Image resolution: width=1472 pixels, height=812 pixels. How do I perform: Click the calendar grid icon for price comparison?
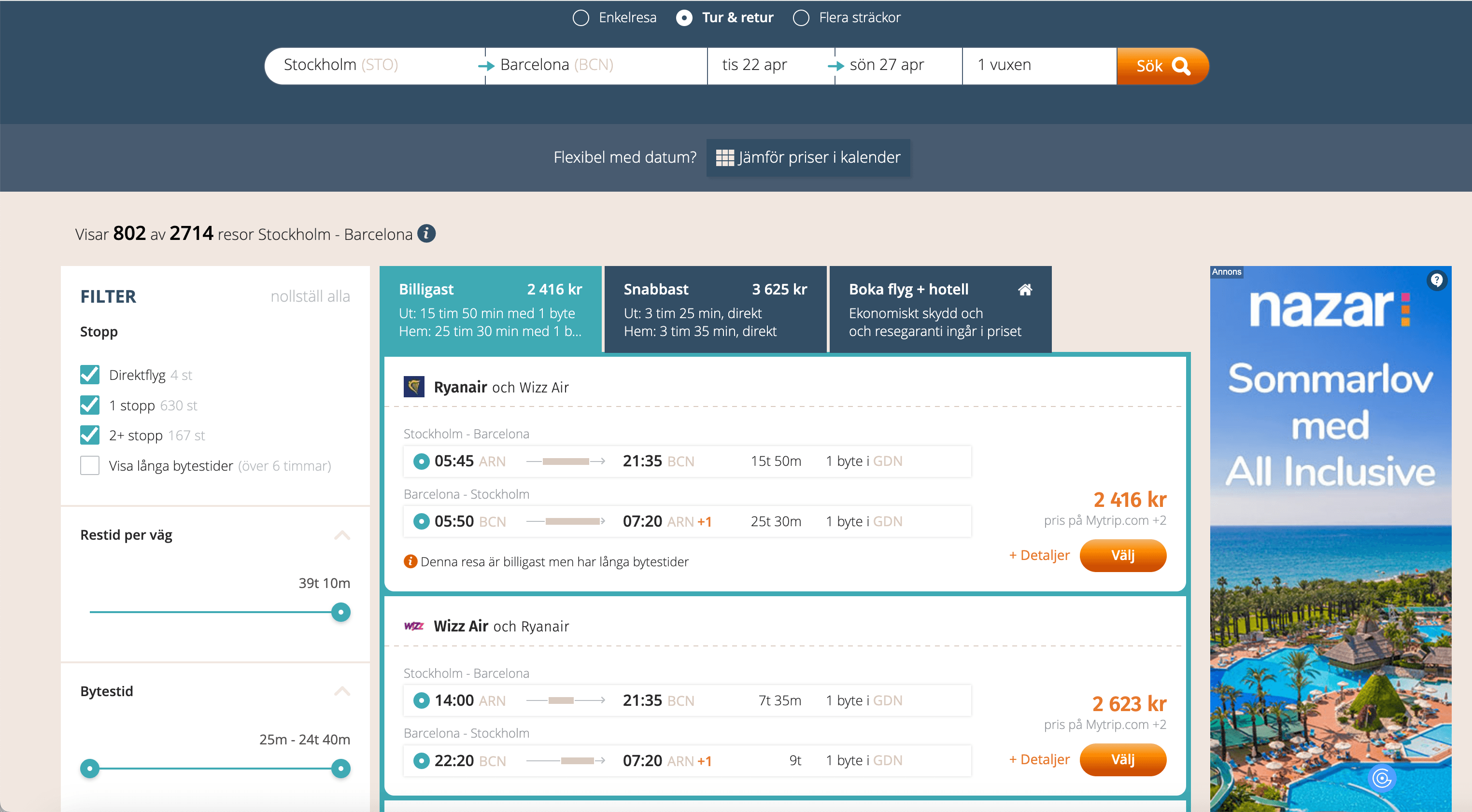pos(724,157)
